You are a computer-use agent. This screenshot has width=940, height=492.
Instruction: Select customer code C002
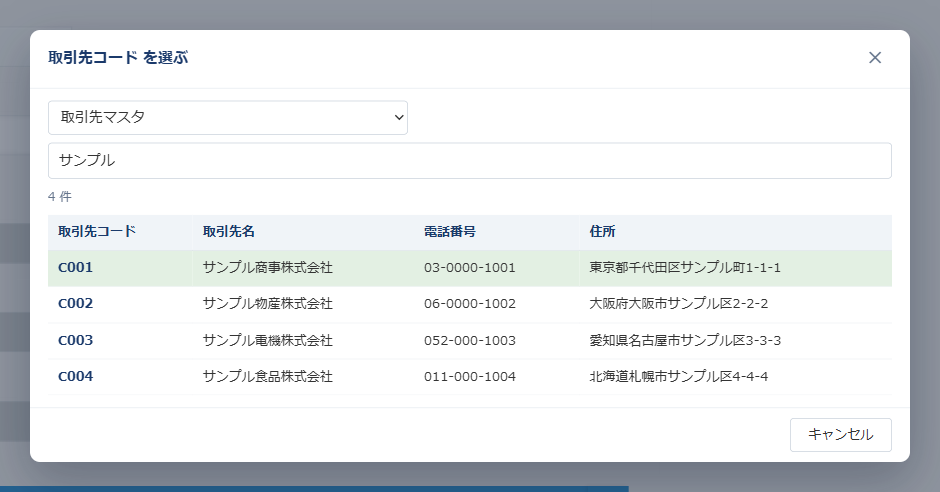tap(76, 303)
